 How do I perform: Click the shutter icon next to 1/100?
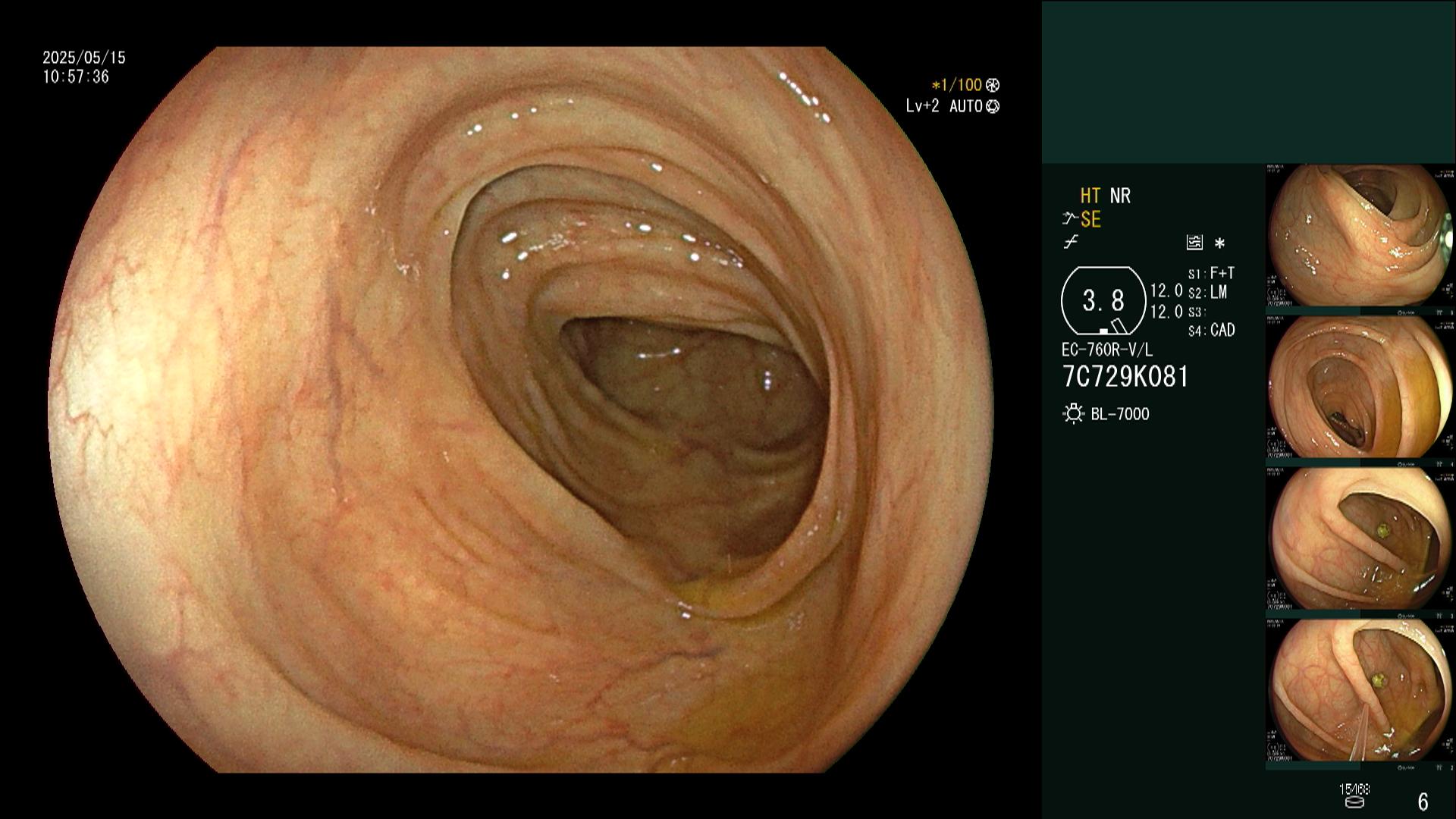pyautogui.click(x=993, y=86)
